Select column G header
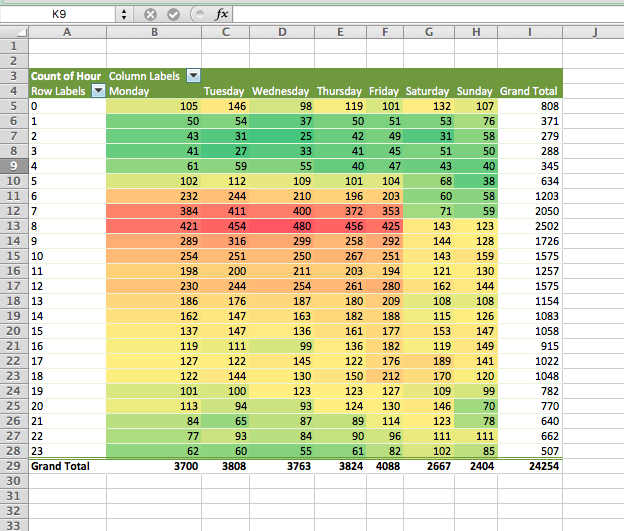 (429, 32)
